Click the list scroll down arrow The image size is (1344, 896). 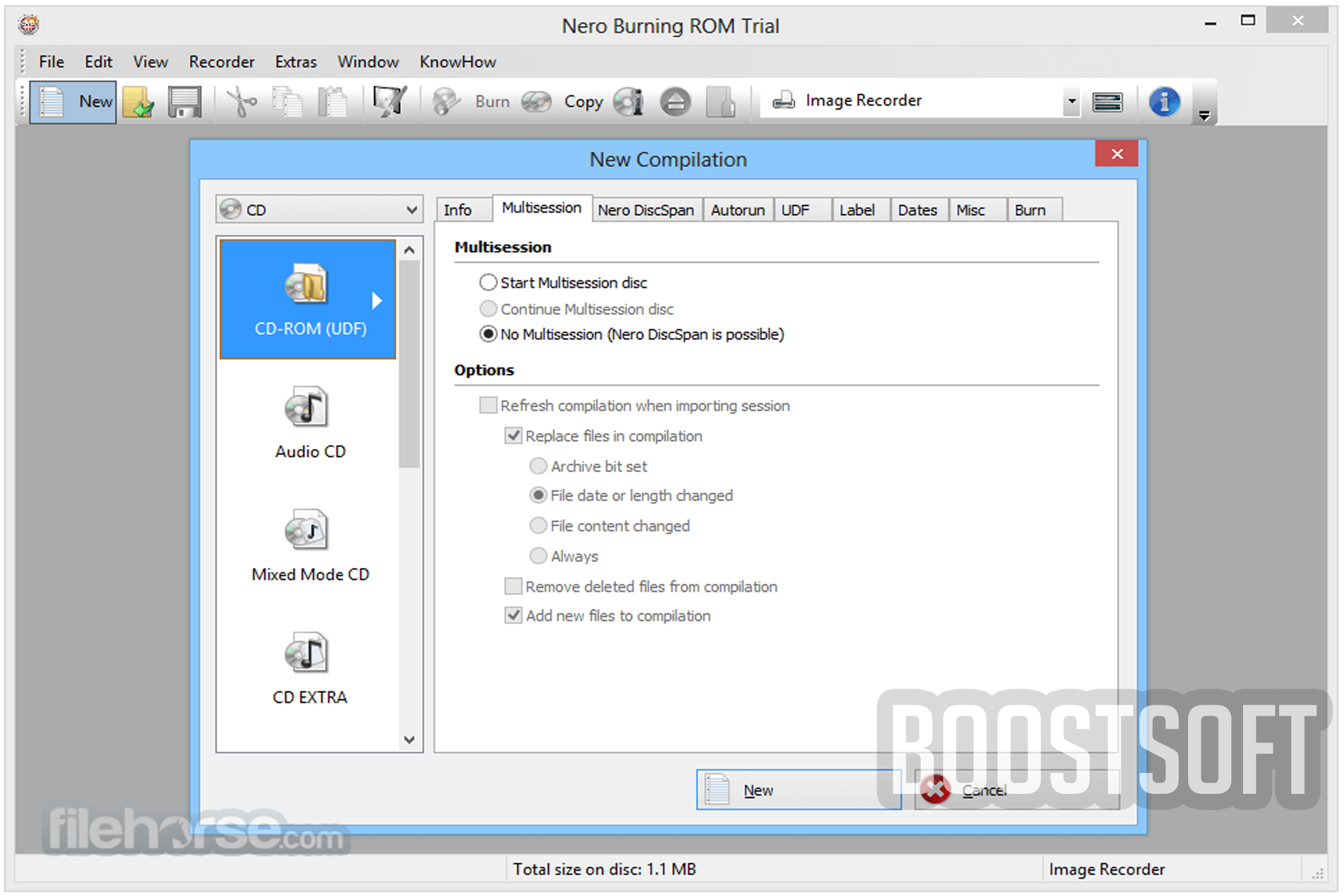pos(409,739)
